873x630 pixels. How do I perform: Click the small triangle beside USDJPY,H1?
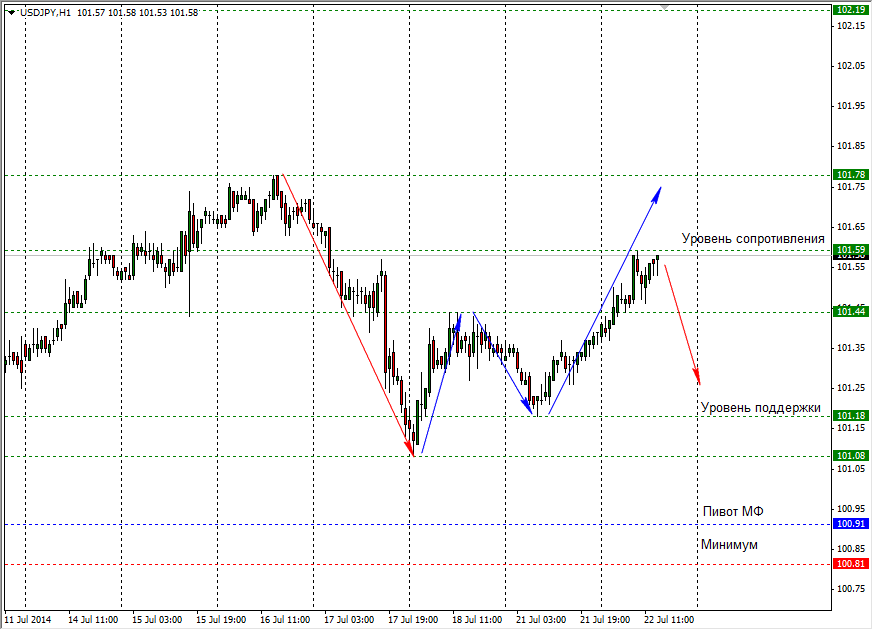(12, 12)
